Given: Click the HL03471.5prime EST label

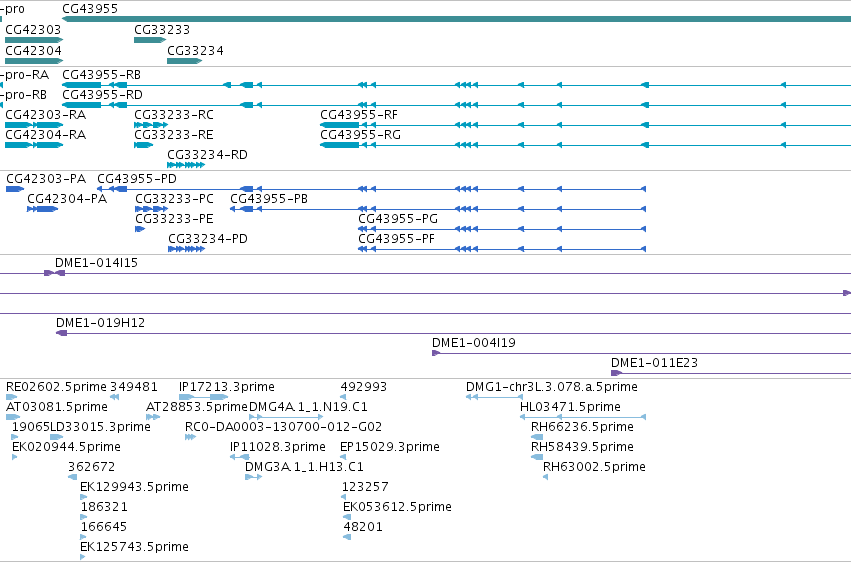Looking at the screenshot, I should coord(570,407).
